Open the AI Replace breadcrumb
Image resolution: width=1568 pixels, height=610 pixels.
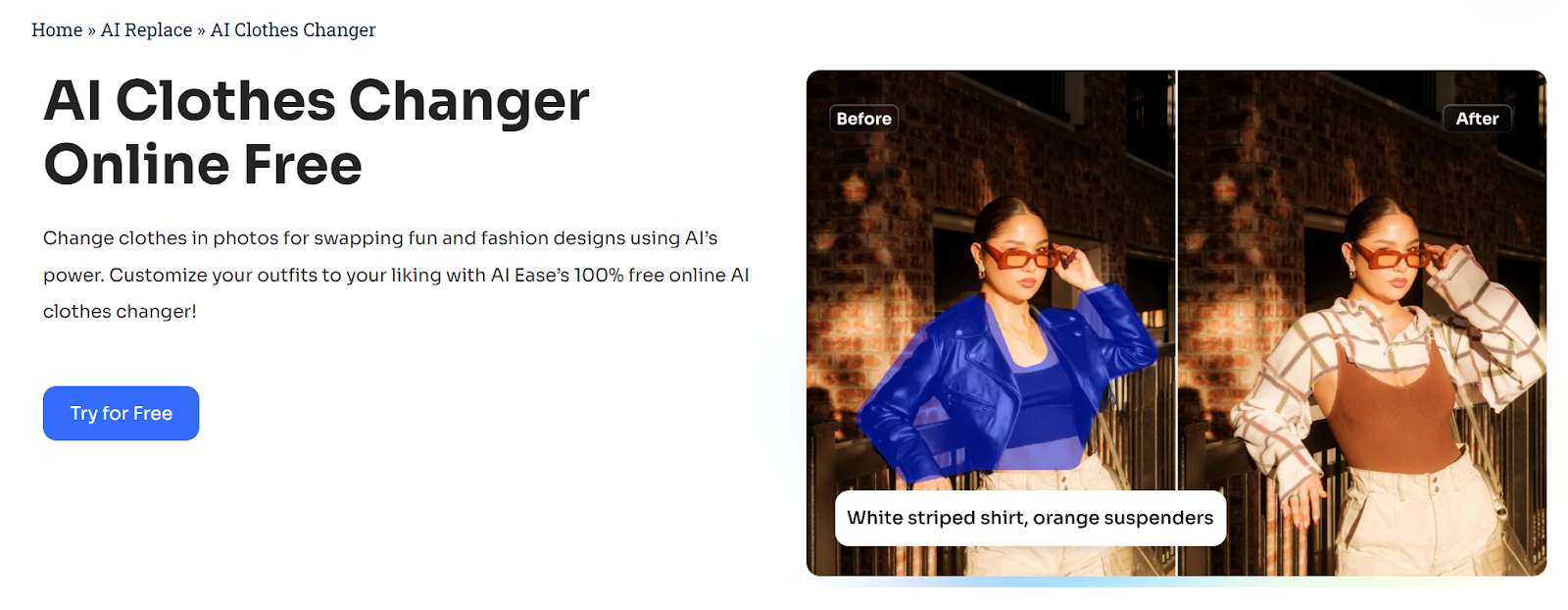tap(146, 30)
